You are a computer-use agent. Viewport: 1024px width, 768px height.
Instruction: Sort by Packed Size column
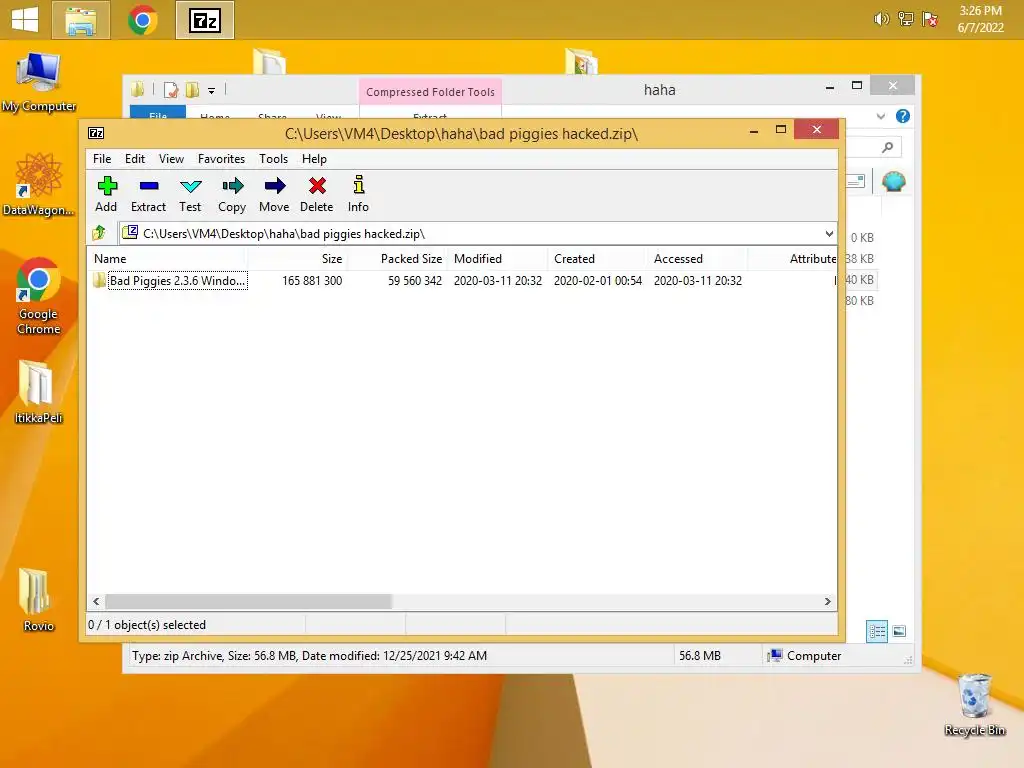point(397,259)
